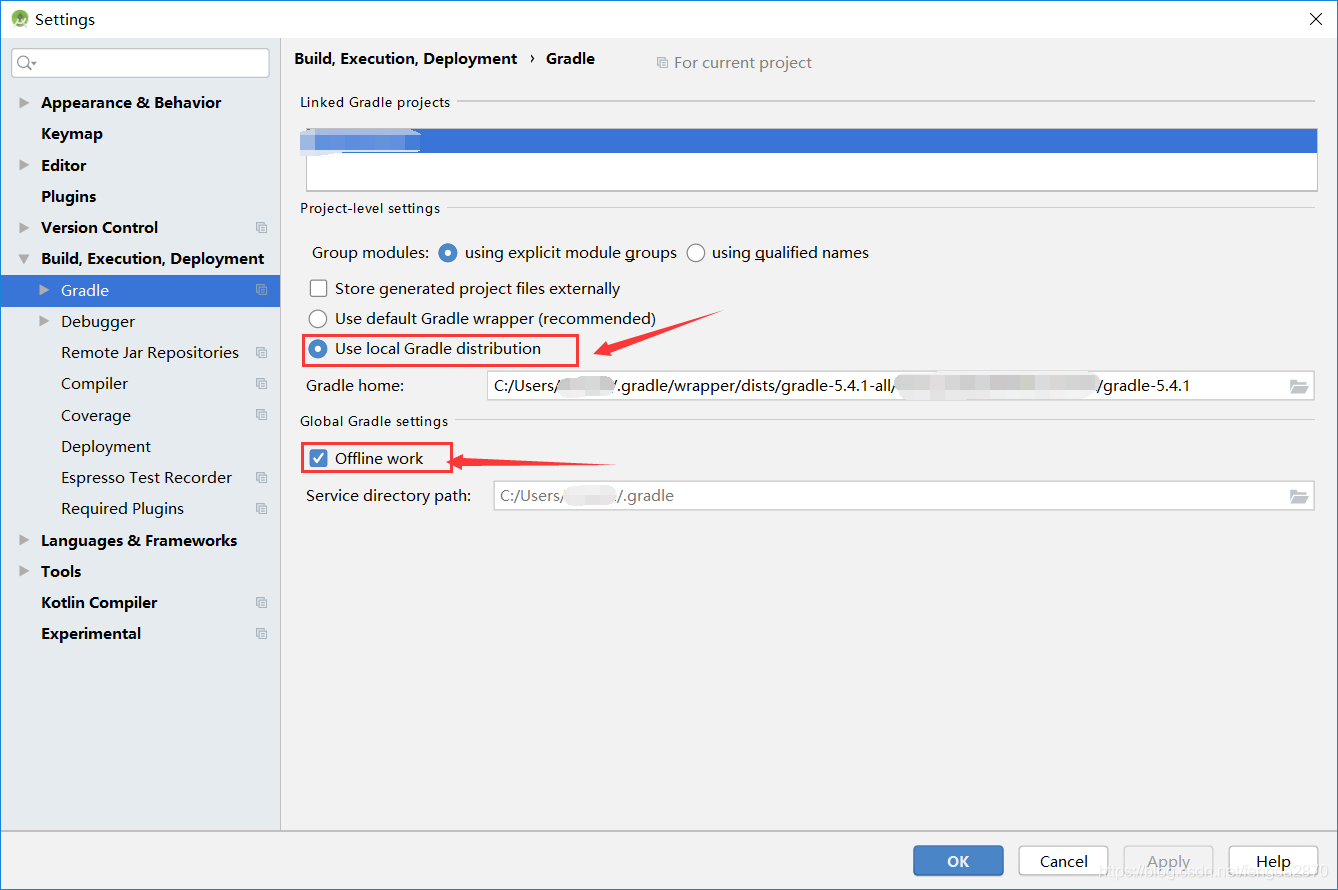Open Debugger settings page
The height and width of the screenshot is (890, 1338).
pos(98,322)
